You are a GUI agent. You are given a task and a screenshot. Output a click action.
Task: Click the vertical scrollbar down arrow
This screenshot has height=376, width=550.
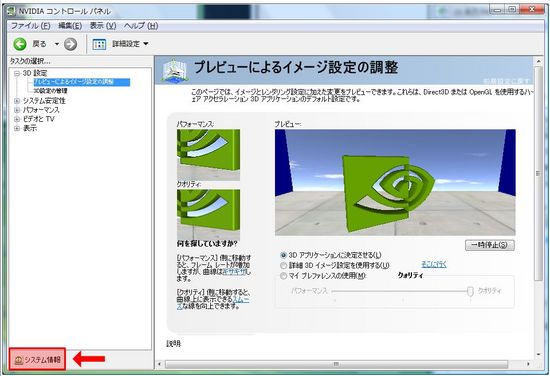[x=539, y=355]
